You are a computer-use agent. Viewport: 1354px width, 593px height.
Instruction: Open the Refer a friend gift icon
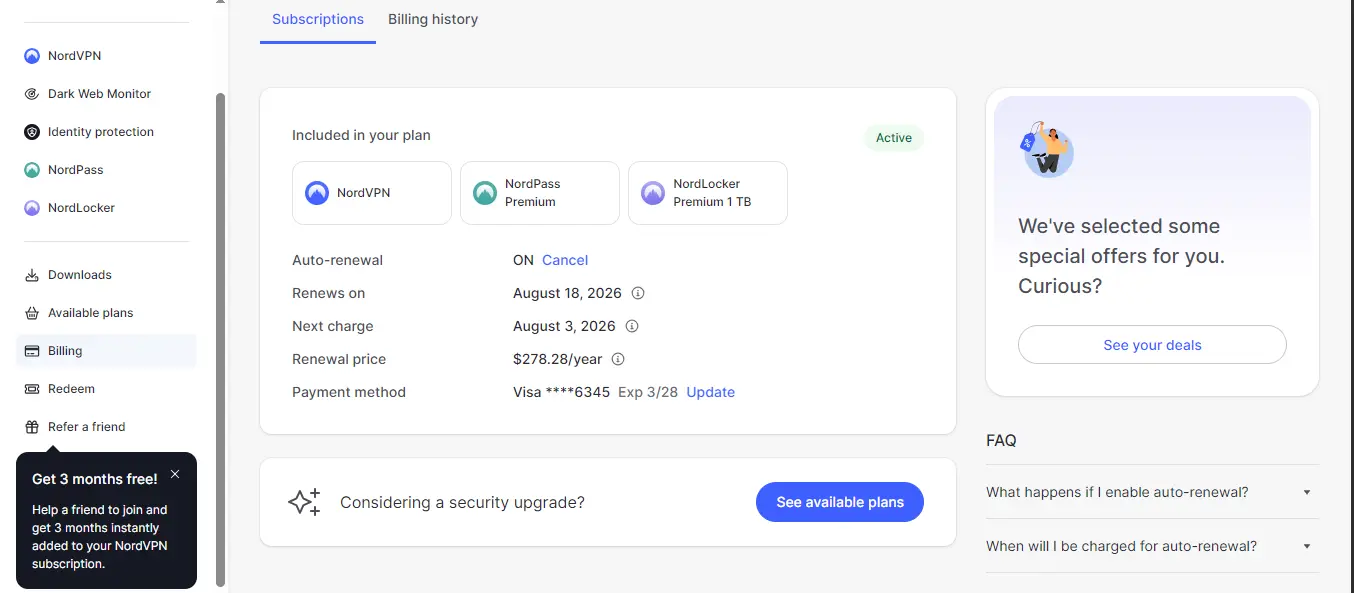coord(32,427)
